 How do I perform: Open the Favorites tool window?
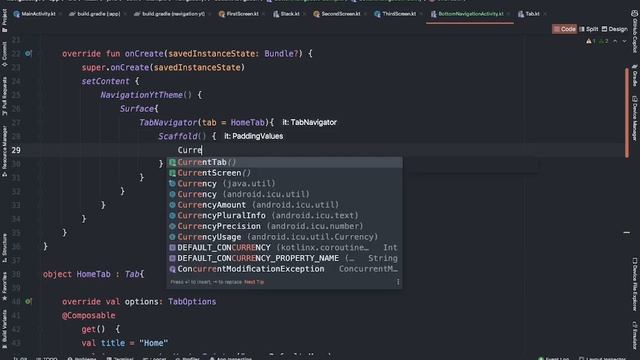point(4,286)
